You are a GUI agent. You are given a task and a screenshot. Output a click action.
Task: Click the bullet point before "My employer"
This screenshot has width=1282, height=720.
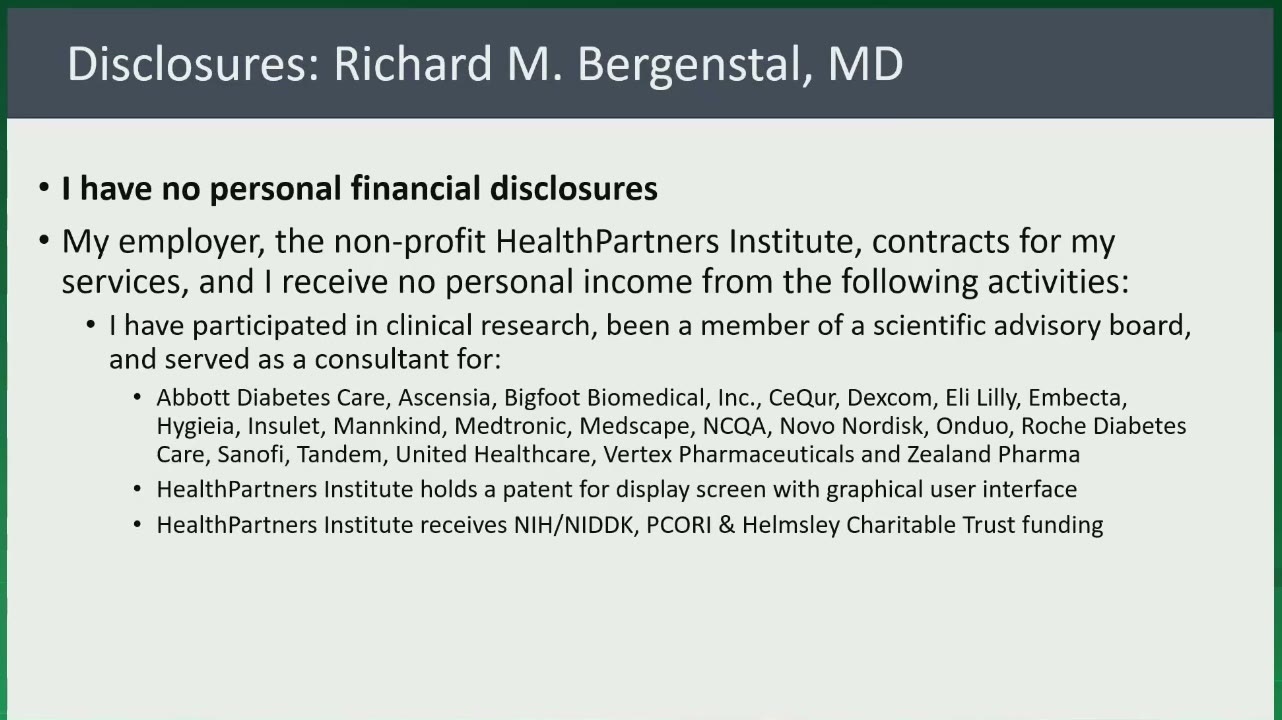click(x=44, y=242)
